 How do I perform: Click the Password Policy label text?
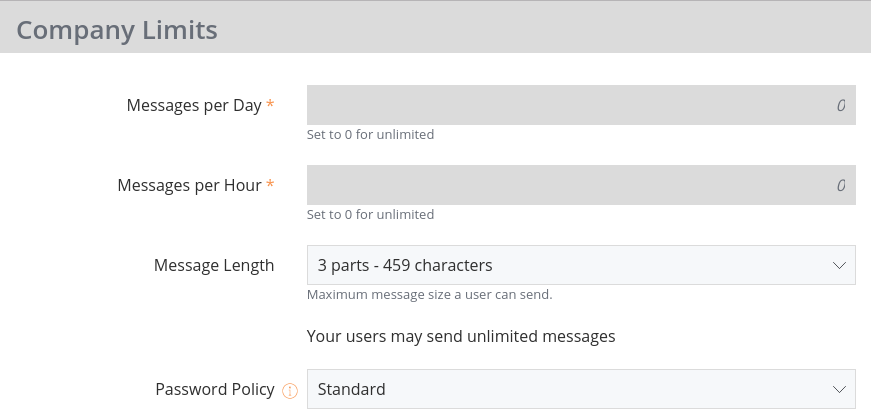[x=215, y=390]
